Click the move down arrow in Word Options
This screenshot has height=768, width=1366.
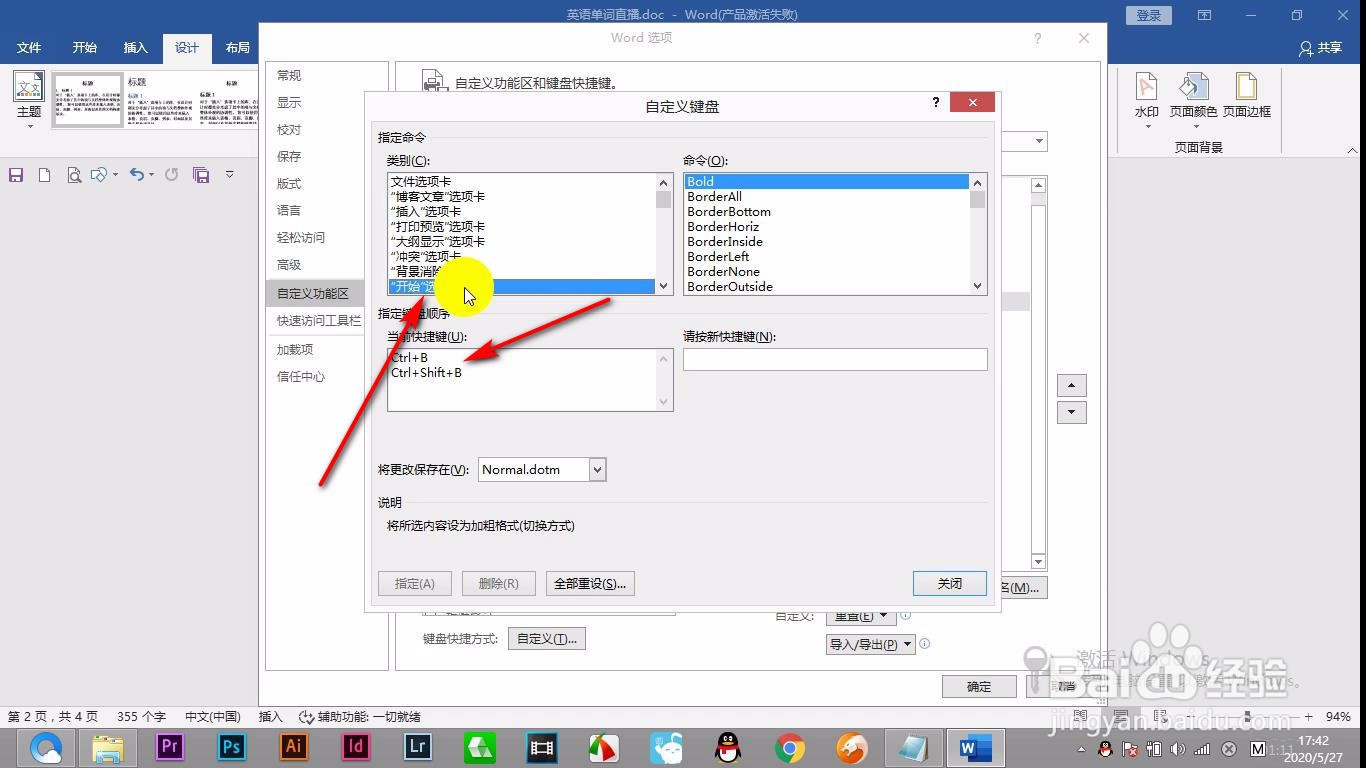1071,412
